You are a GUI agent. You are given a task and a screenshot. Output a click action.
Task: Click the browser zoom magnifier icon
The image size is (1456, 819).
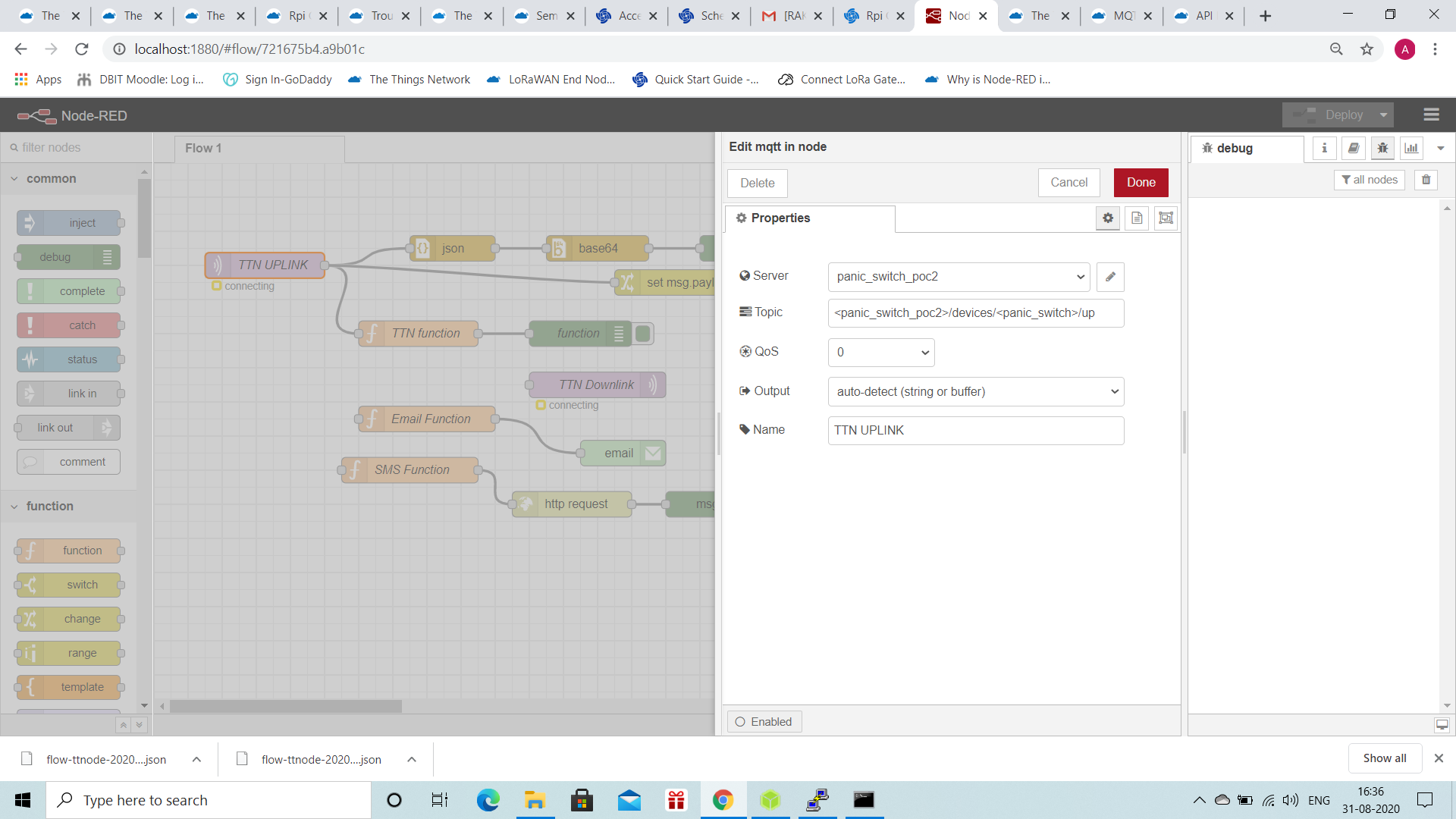click(1336, 49)
